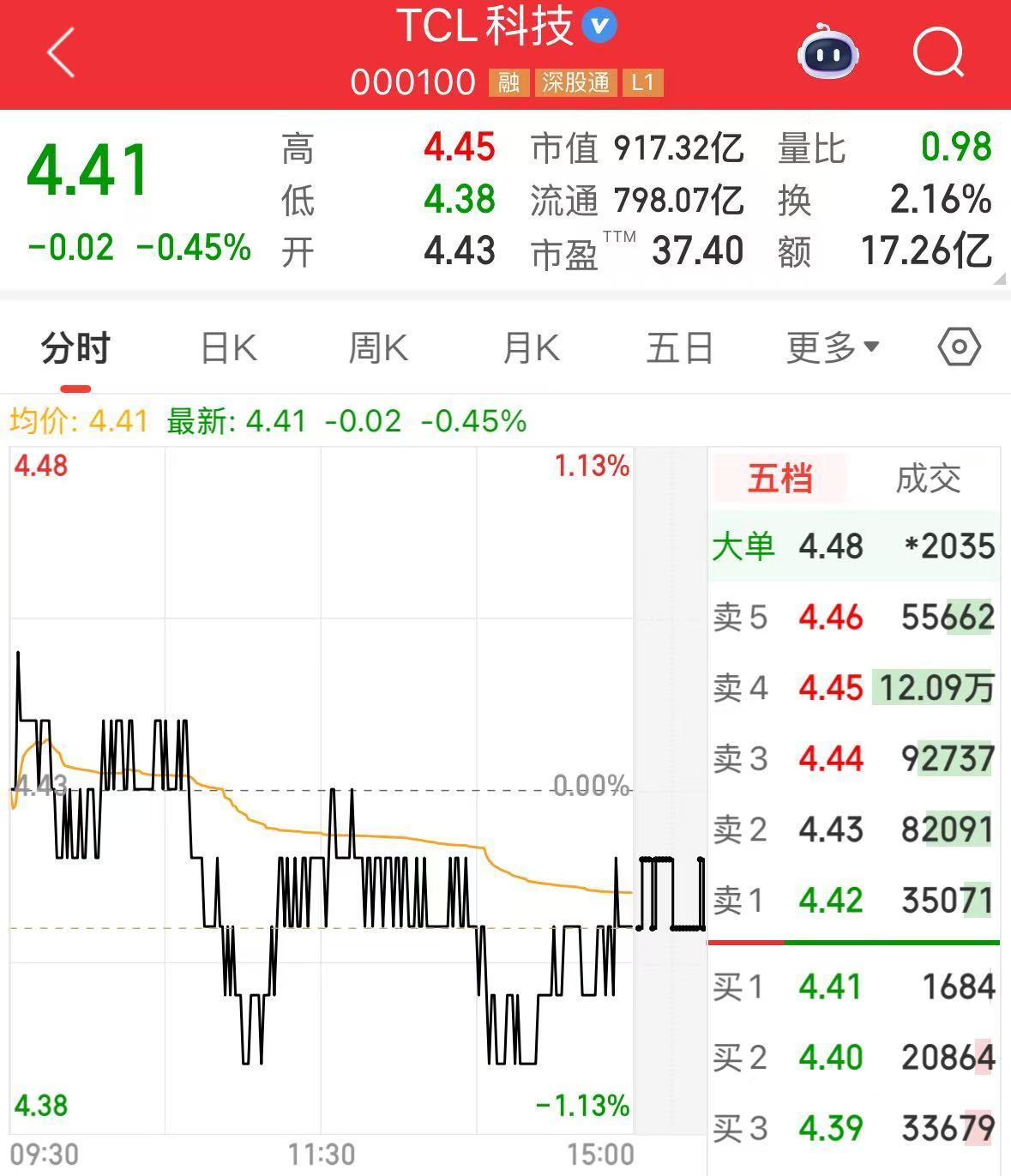Viewport: 1011px width, 1176px height.
Task: Tap the 大单 row at 4.48
Action: 854,546
